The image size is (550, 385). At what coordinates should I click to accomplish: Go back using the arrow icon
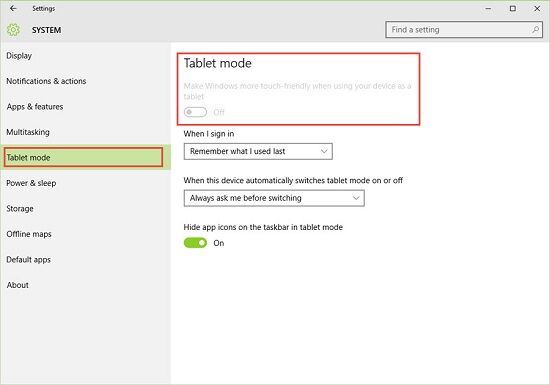click(13, 8)
